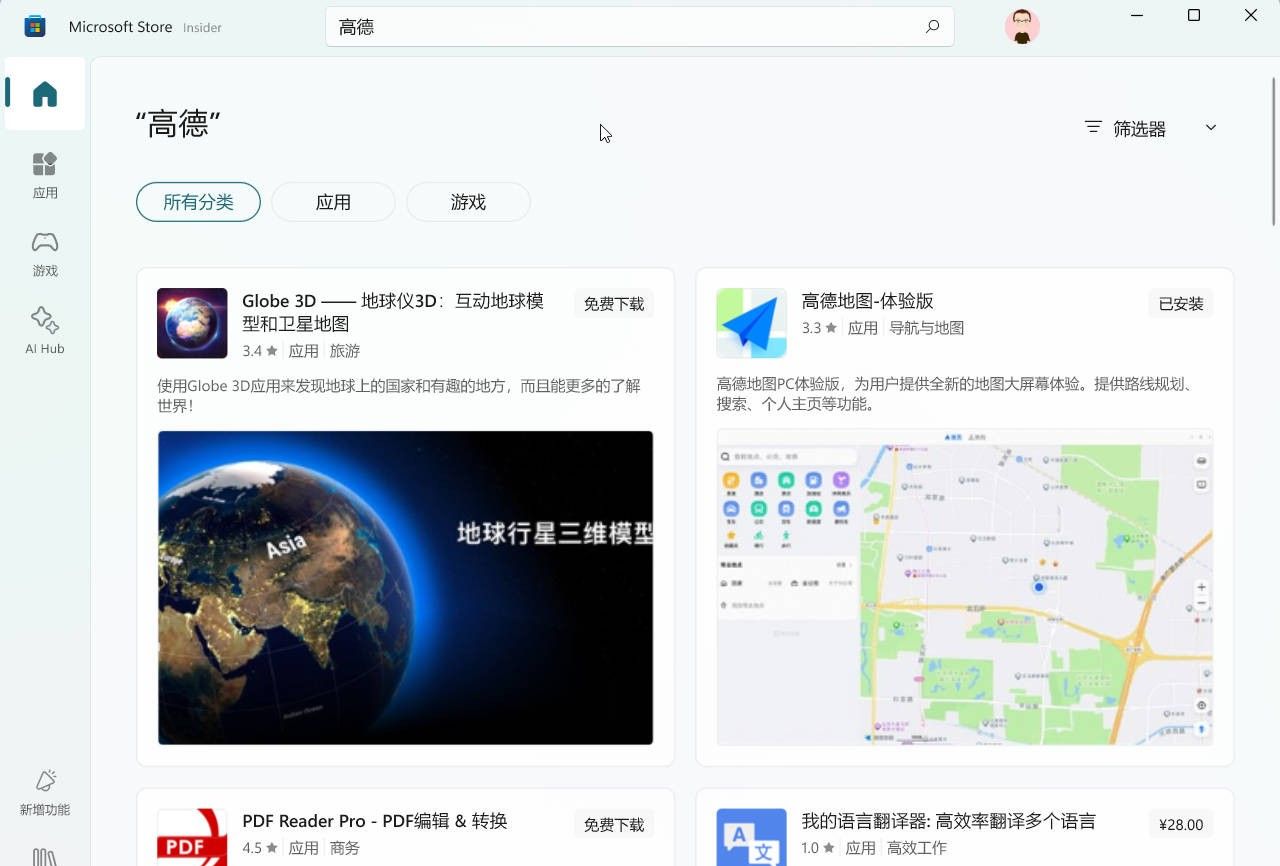The image size is (1280, 866).
Task: Click the search magnifier icon
Action: (932, 27)
